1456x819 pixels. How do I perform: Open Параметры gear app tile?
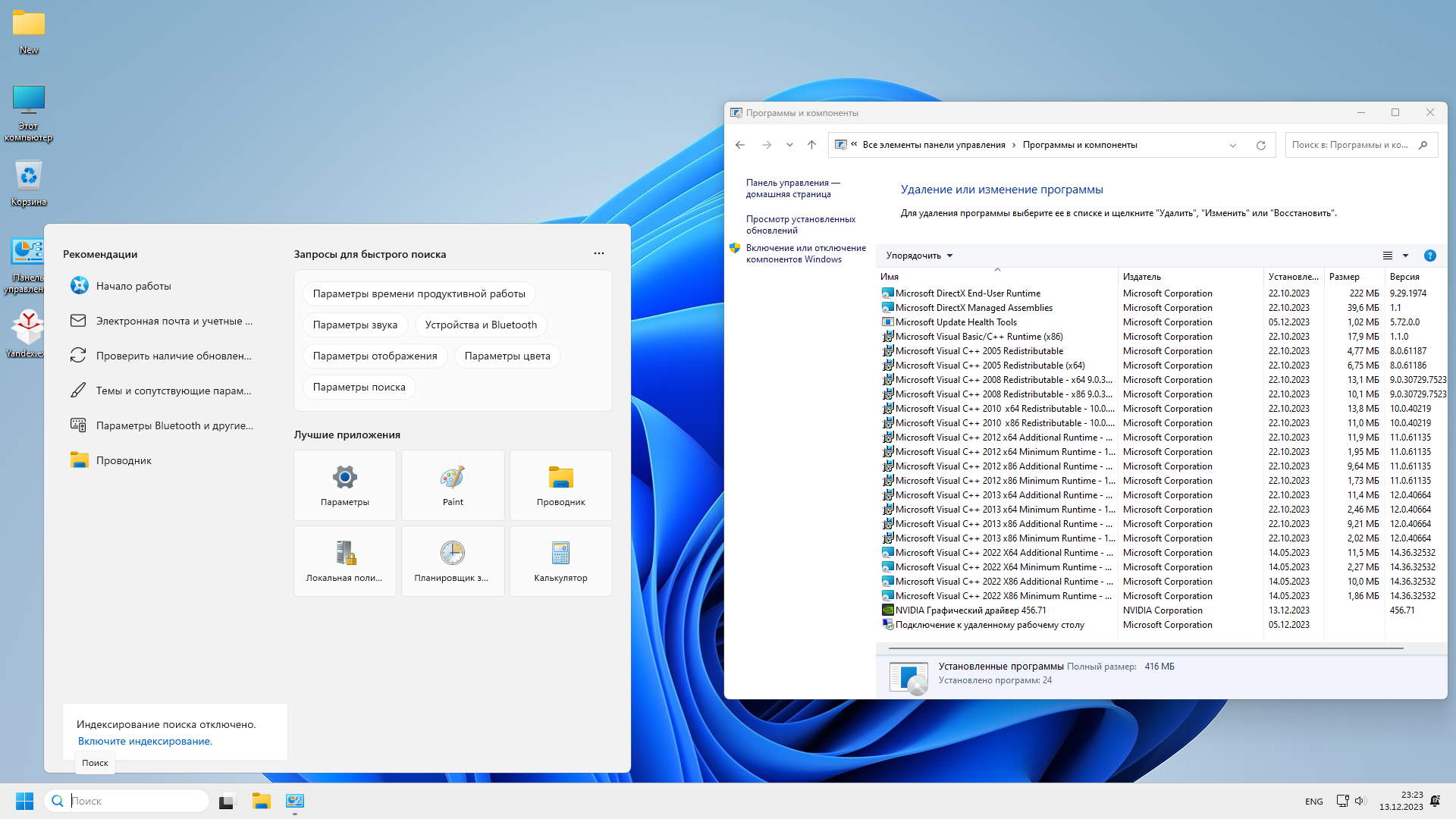[345, 485]
